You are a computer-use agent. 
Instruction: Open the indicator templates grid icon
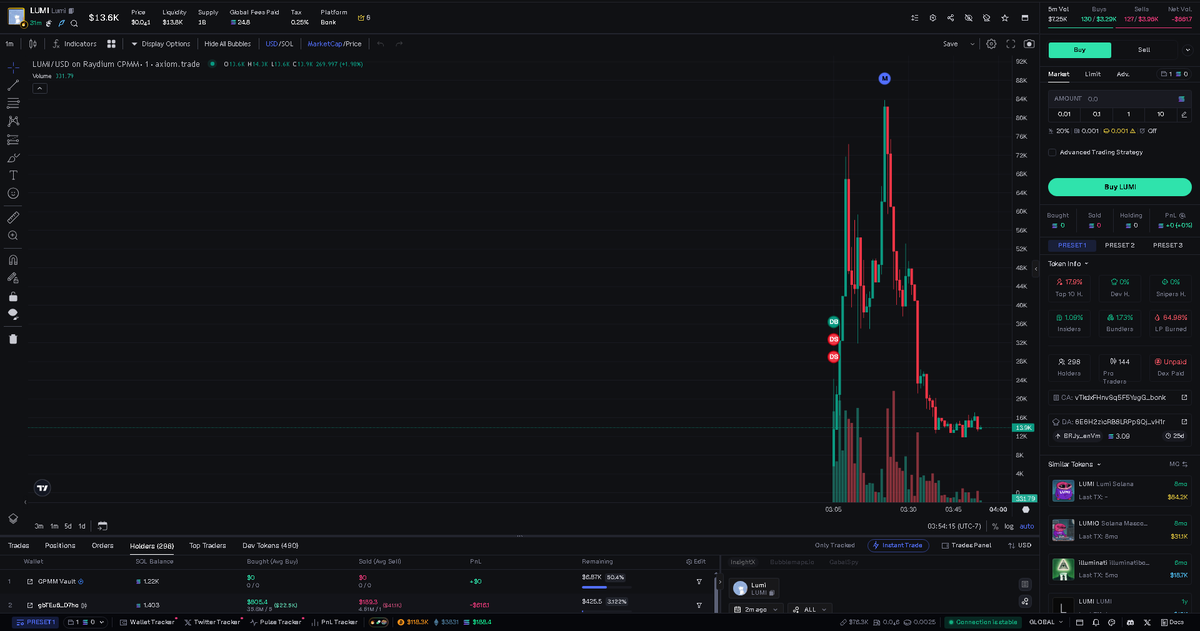click(x=111, y=44)
